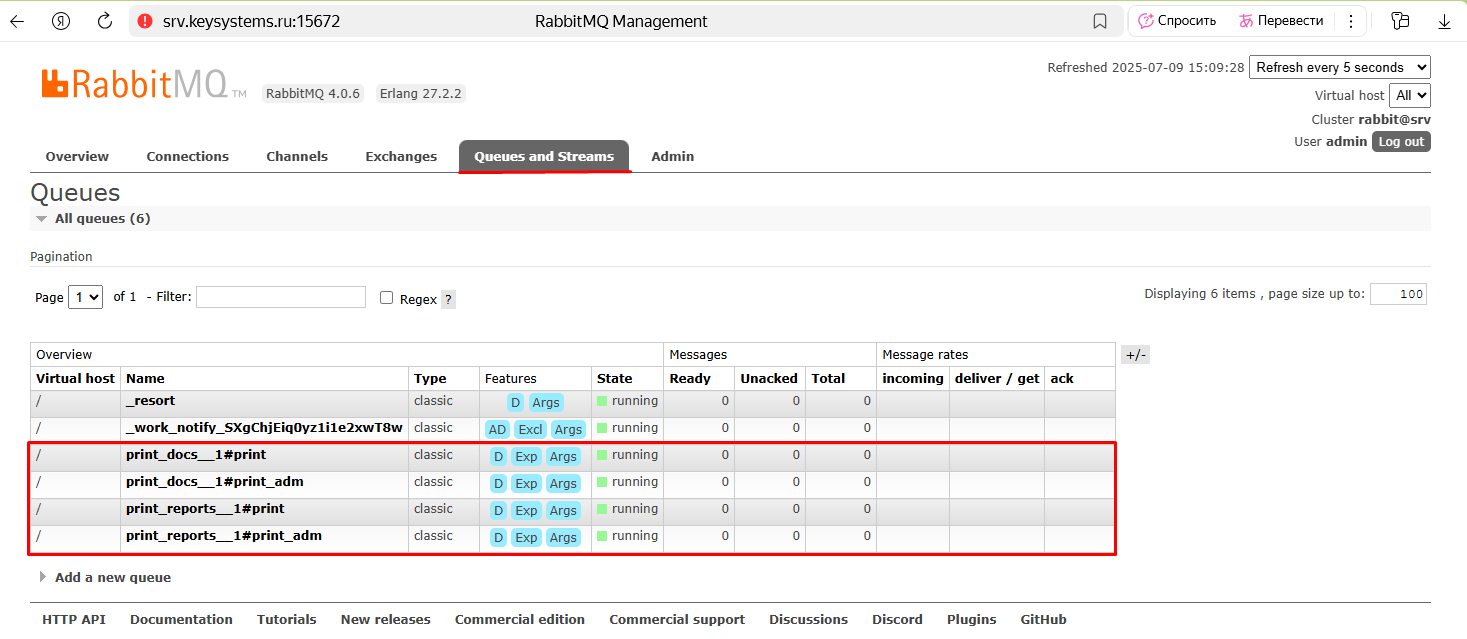Switch to Connections tab
Viewport: 1467px width, 639px height.
pyautogui.click(x=187, y=156)
